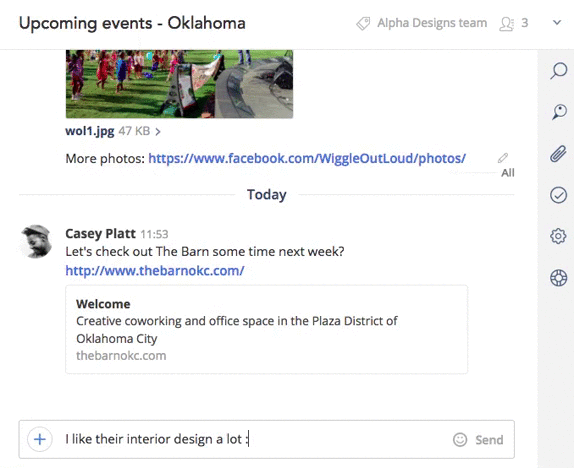Expand wol1.jpg file details arrow
Screen dimensions: 574x468
tap(158, 131)
